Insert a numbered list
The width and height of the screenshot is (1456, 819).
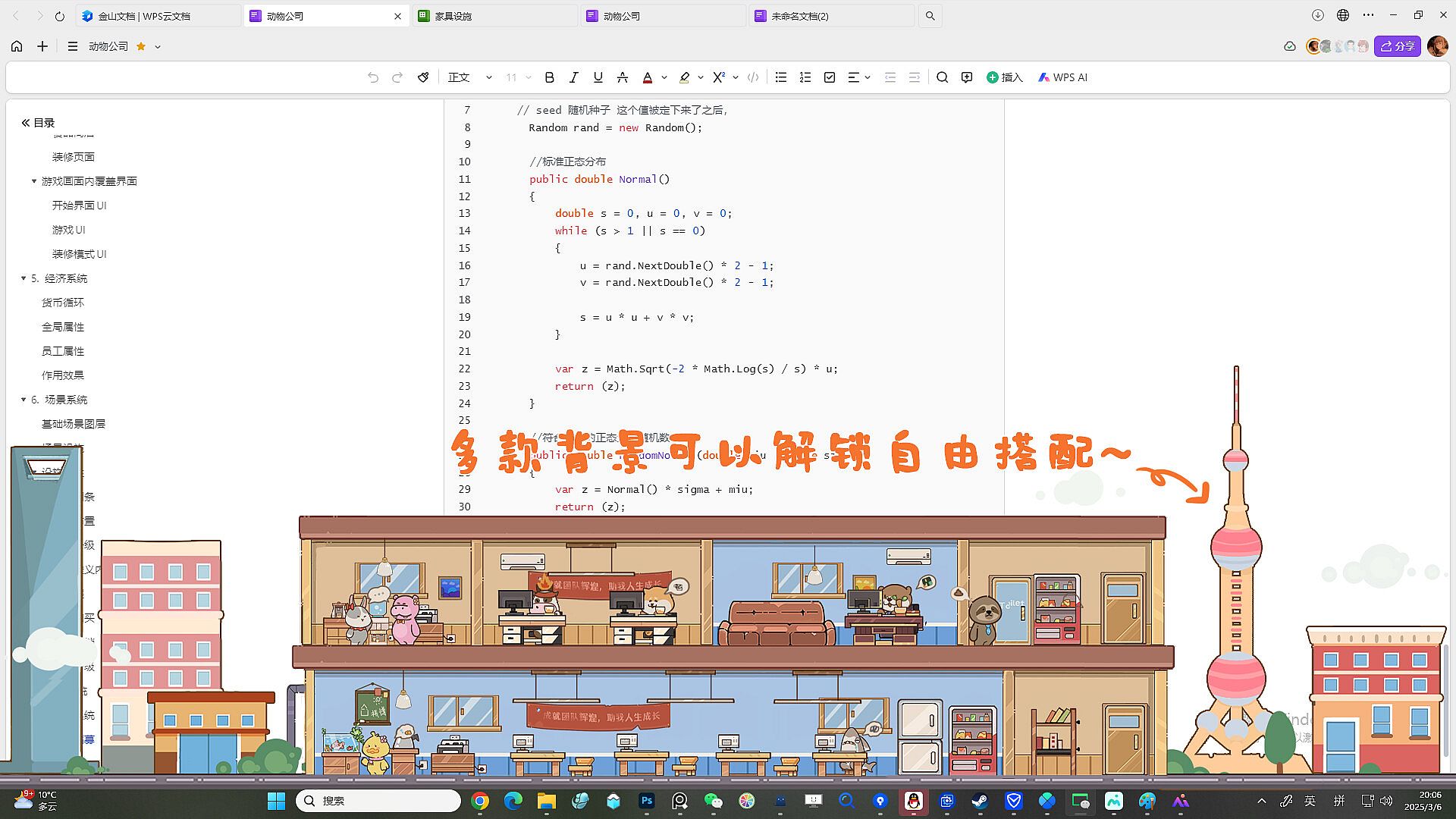(x=805, y=77)
